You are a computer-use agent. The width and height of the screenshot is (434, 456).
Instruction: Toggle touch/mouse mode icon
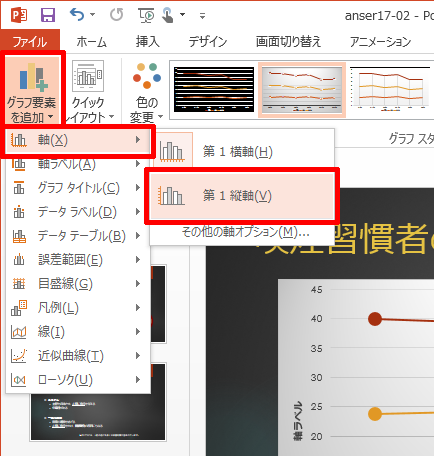tap(168, 15)
